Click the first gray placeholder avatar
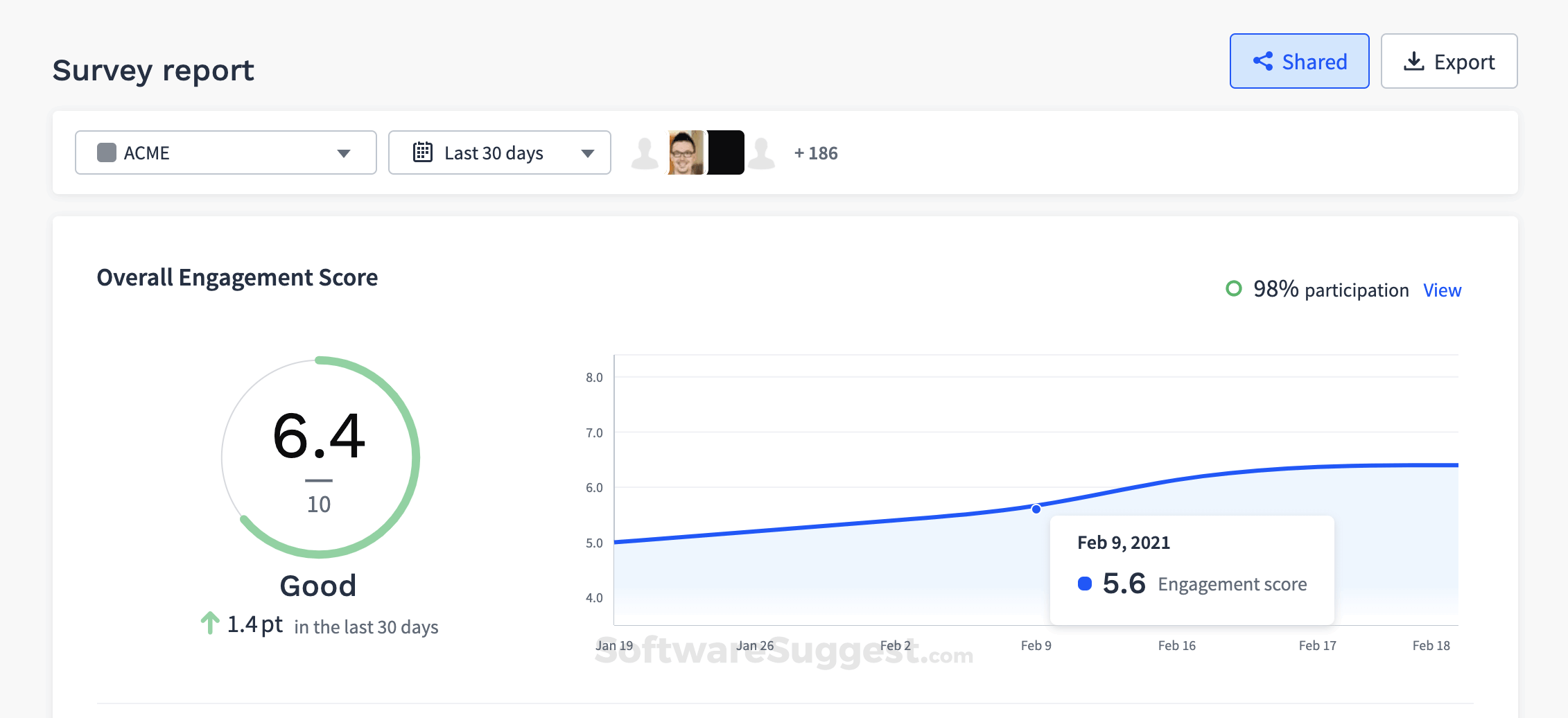This screenshot has height=718, width=1568. click(645, 152)
